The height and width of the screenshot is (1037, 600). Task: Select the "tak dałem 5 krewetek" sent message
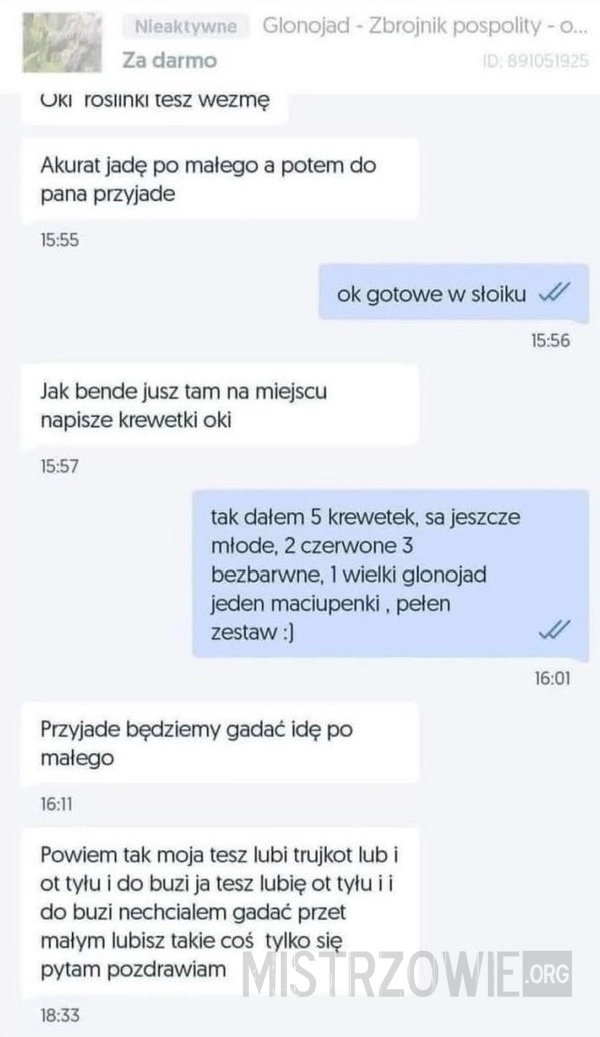coord(390,574)
